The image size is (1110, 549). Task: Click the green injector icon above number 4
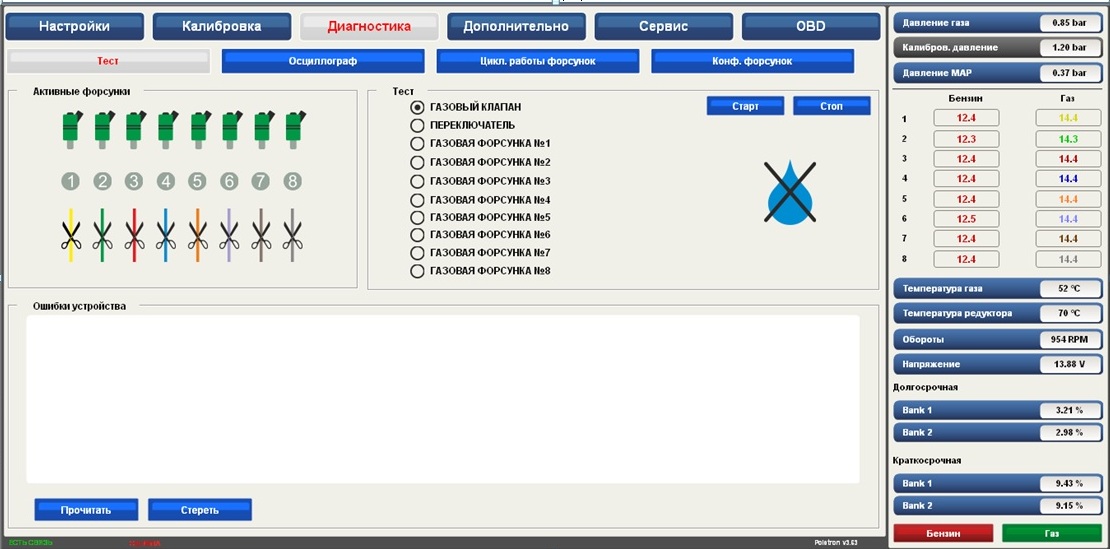pos(166,129)
